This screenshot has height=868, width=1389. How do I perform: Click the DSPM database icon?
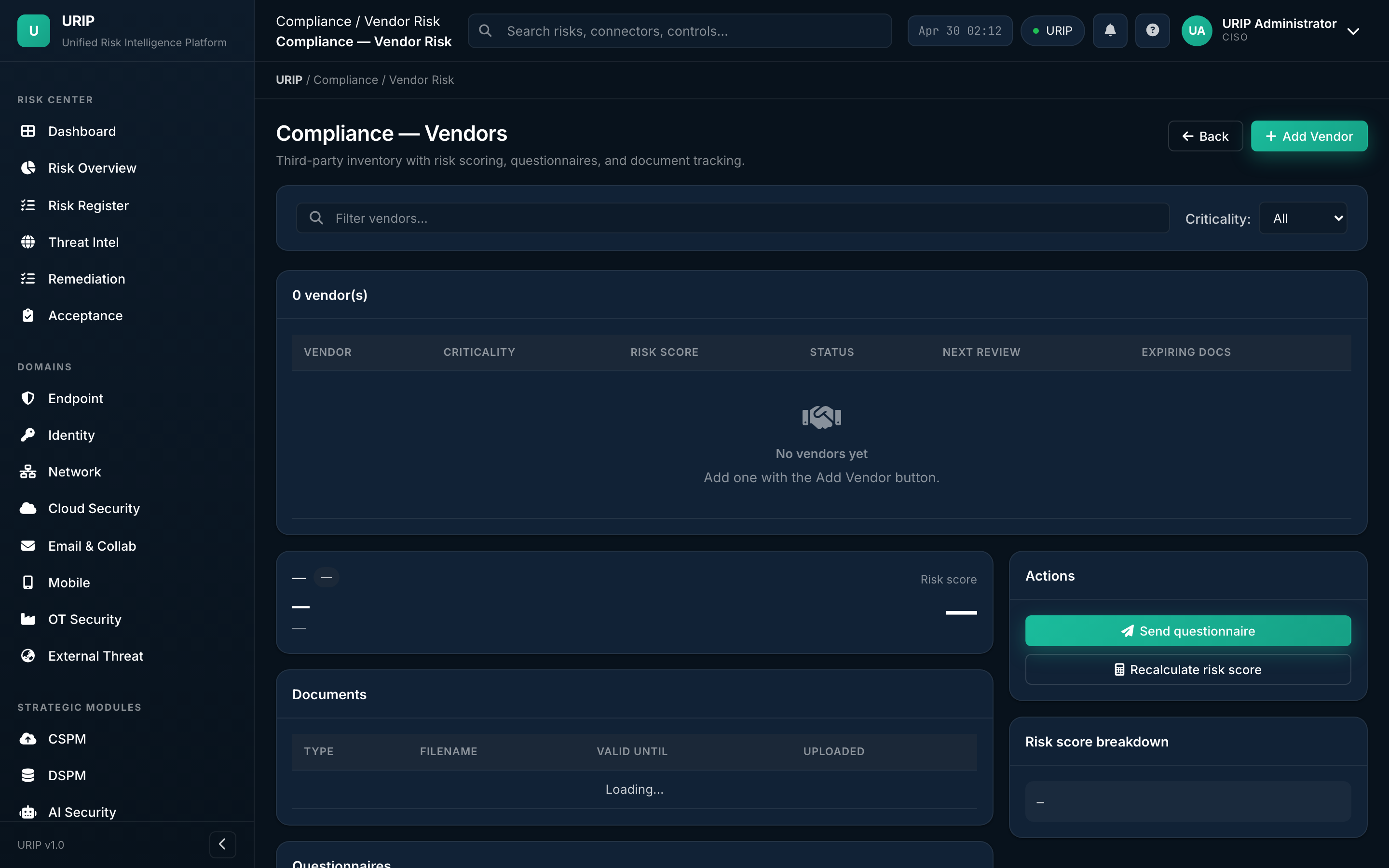pyautogui.click(x=27, y=775)
